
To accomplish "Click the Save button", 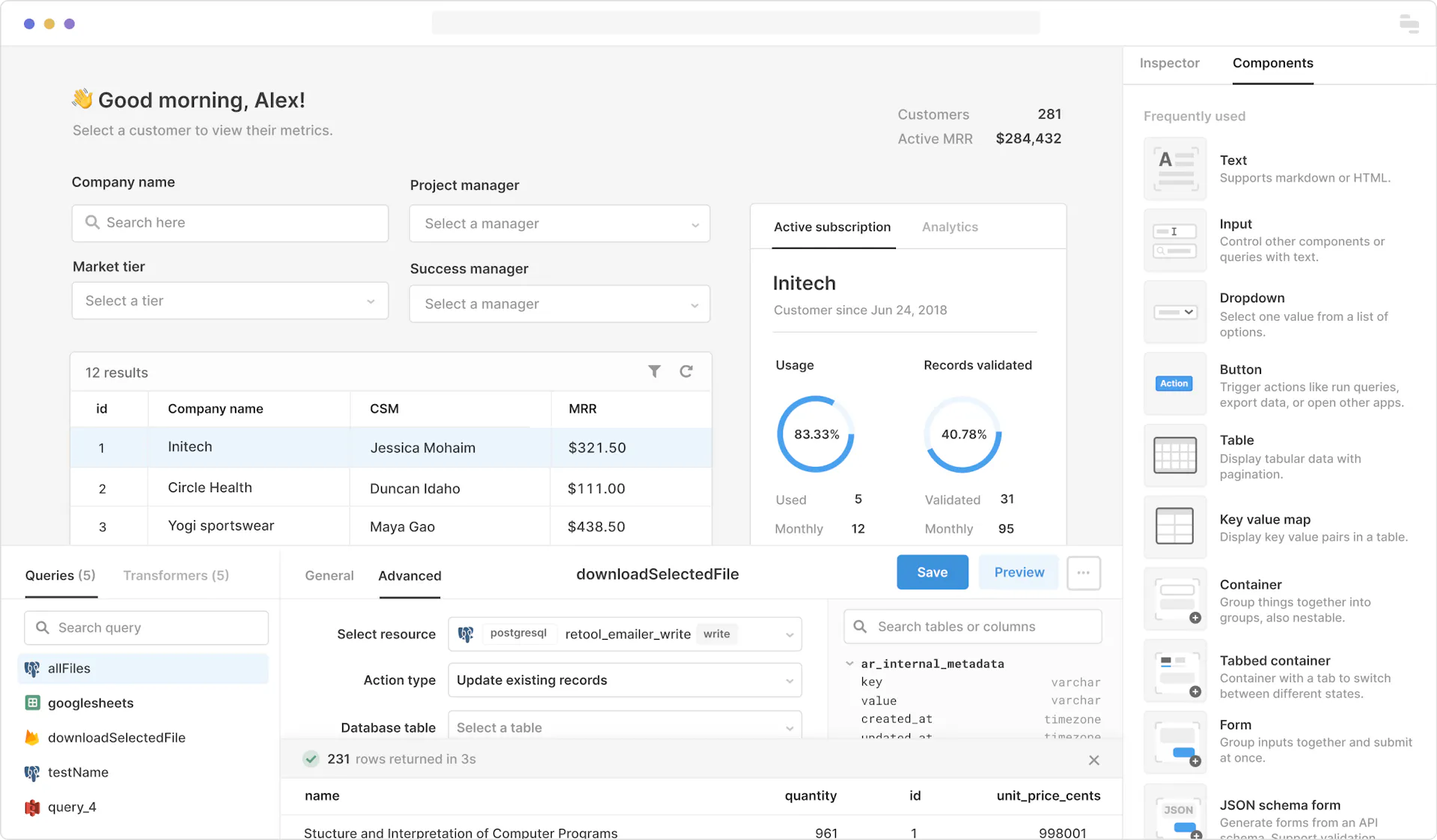I will coord(932,572).
